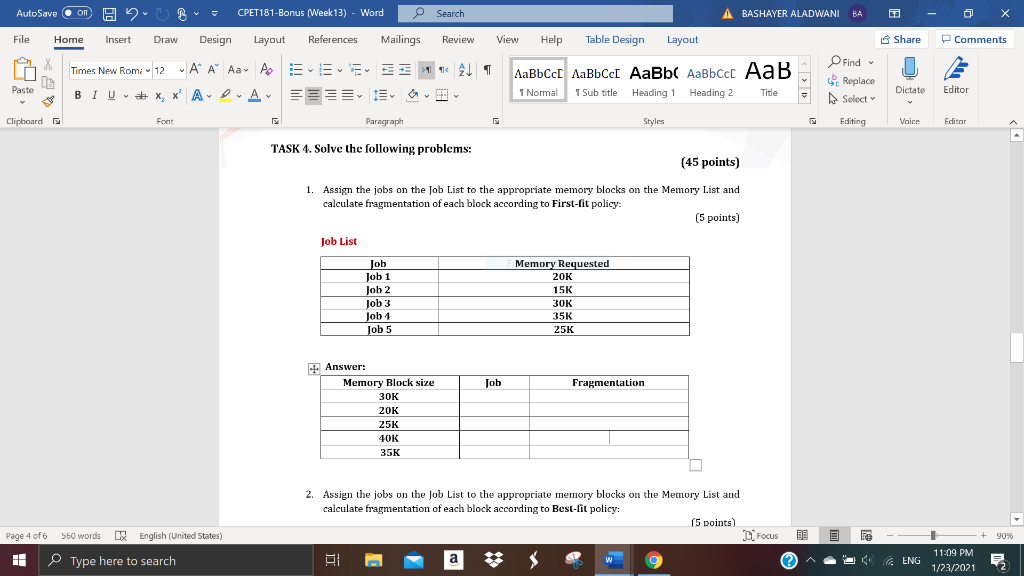1024x576 pixels.
Task: Click the Text Highlight Color icon
Action: pyautogui.click(x=225, y=97)
